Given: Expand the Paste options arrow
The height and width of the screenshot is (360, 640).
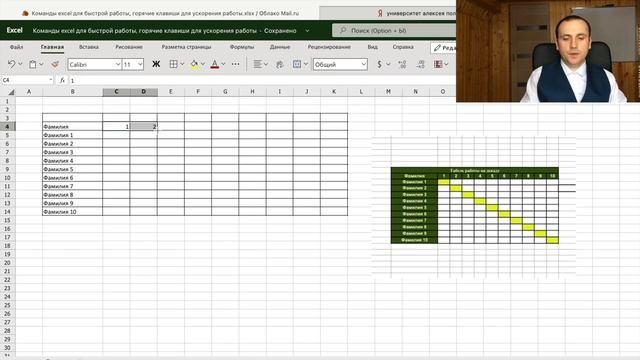Looking at the screenshot, I should click(x=41, y=64).
